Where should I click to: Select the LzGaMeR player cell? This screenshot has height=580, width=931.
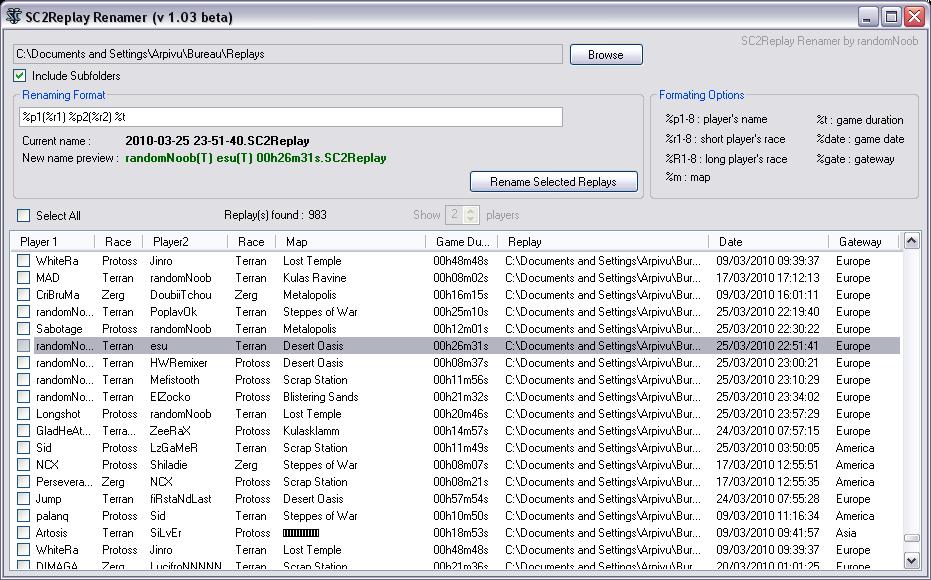tap(174, 448)
